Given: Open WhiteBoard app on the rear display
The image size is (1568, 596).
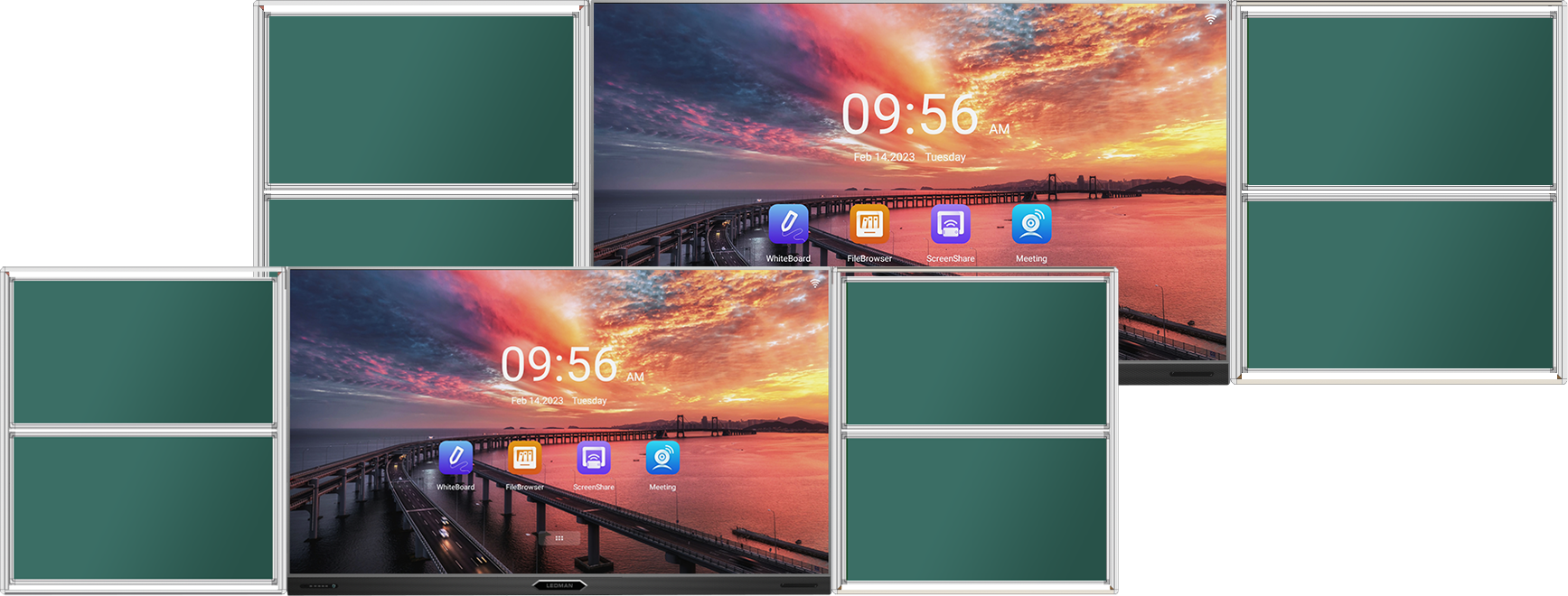Looking at the screenshot, I should (788, 225).
